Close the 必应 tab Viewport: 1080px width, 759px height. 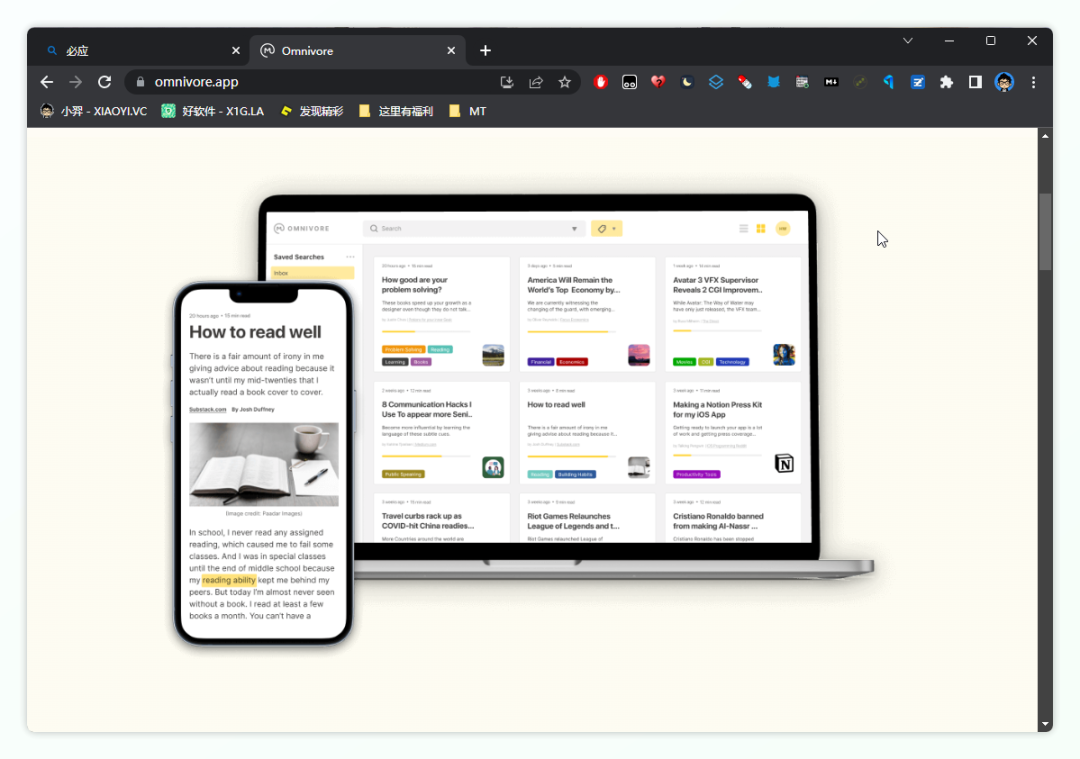coord(236,50)
